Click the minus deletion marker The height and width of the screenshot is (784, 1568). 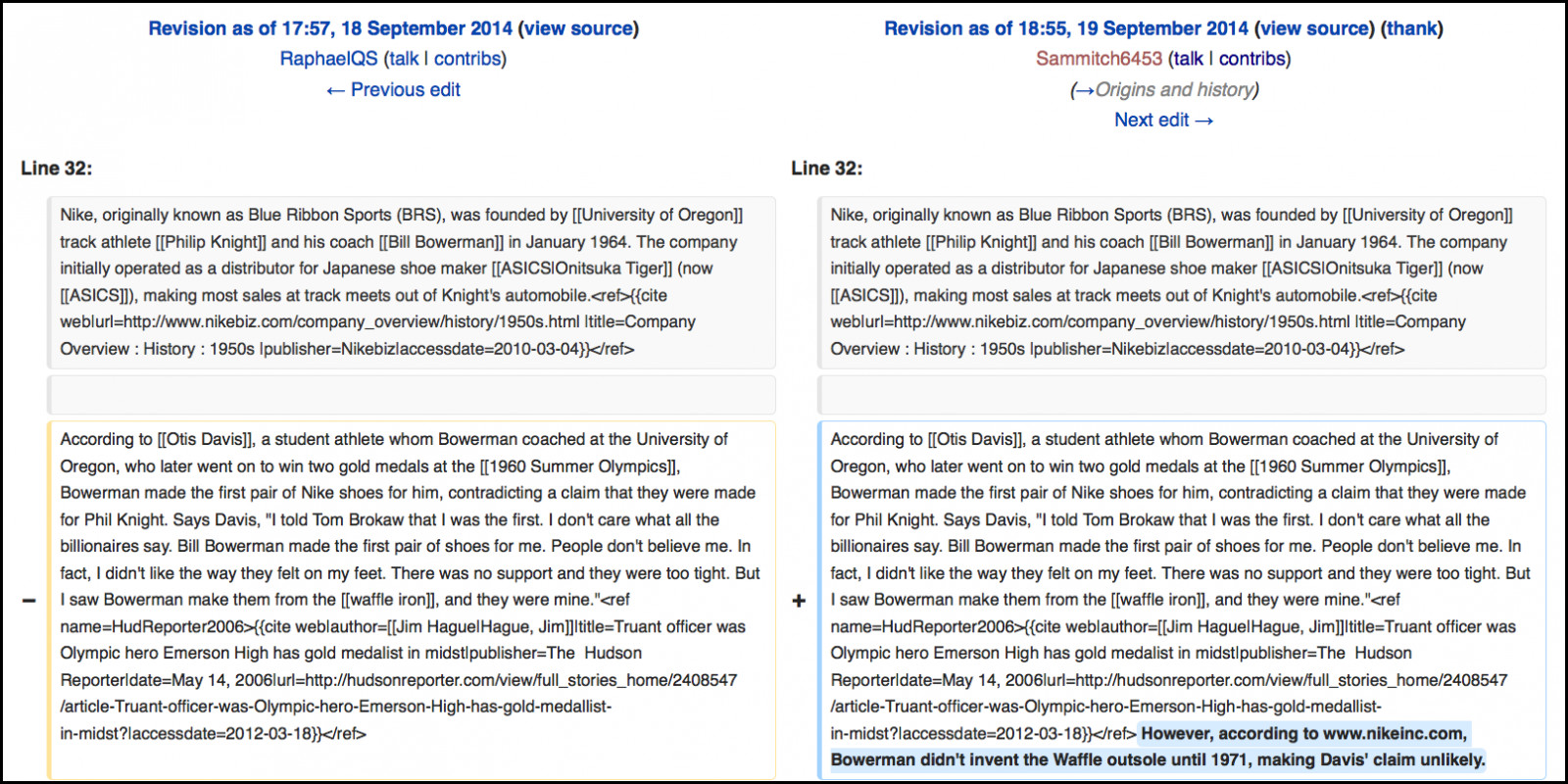pos(29,600)
